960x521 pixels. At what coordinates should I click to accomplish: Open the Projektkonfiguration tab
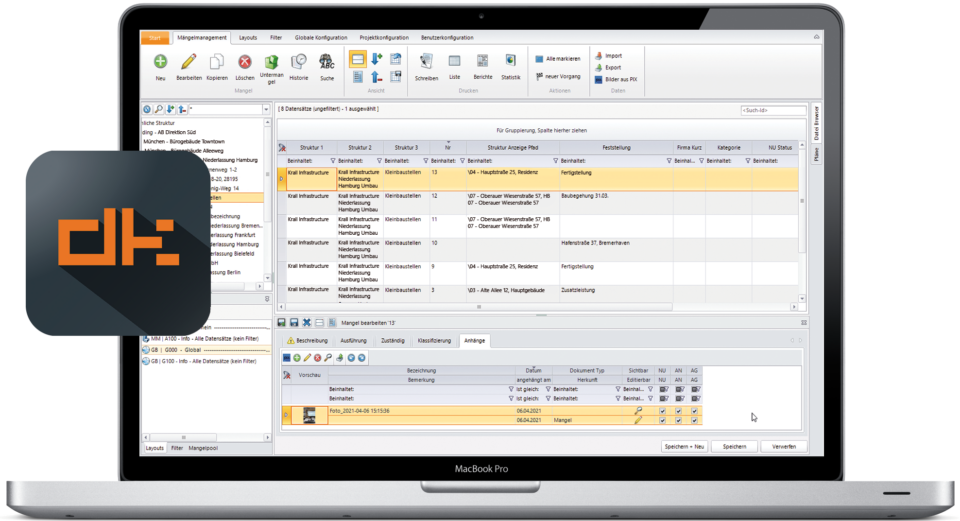tap(384, 38)
